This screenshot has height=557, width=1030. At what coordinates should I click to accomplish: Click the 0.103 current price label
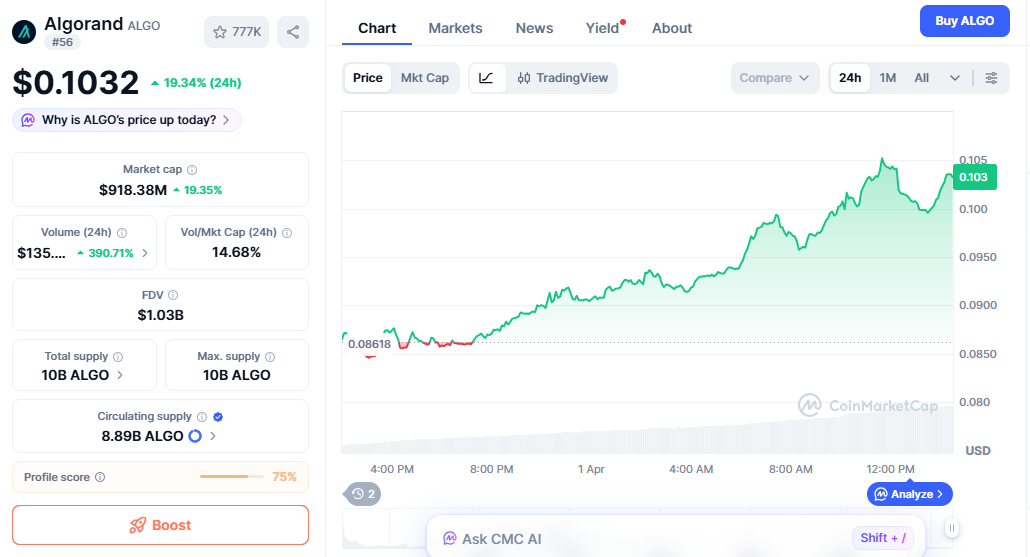[x=975, y=177]
